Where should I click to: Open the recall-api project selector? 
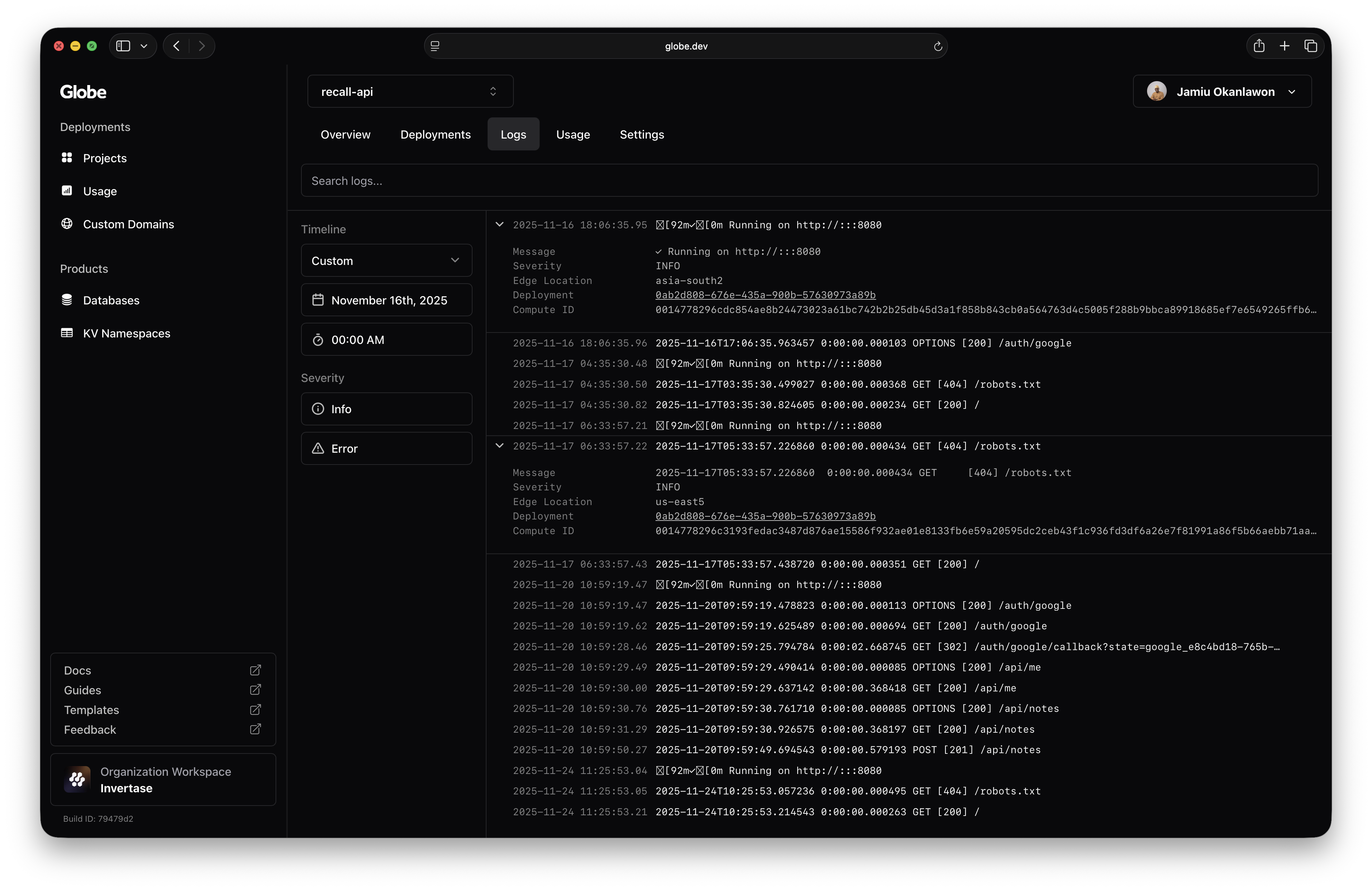click(x=410, y=92)
